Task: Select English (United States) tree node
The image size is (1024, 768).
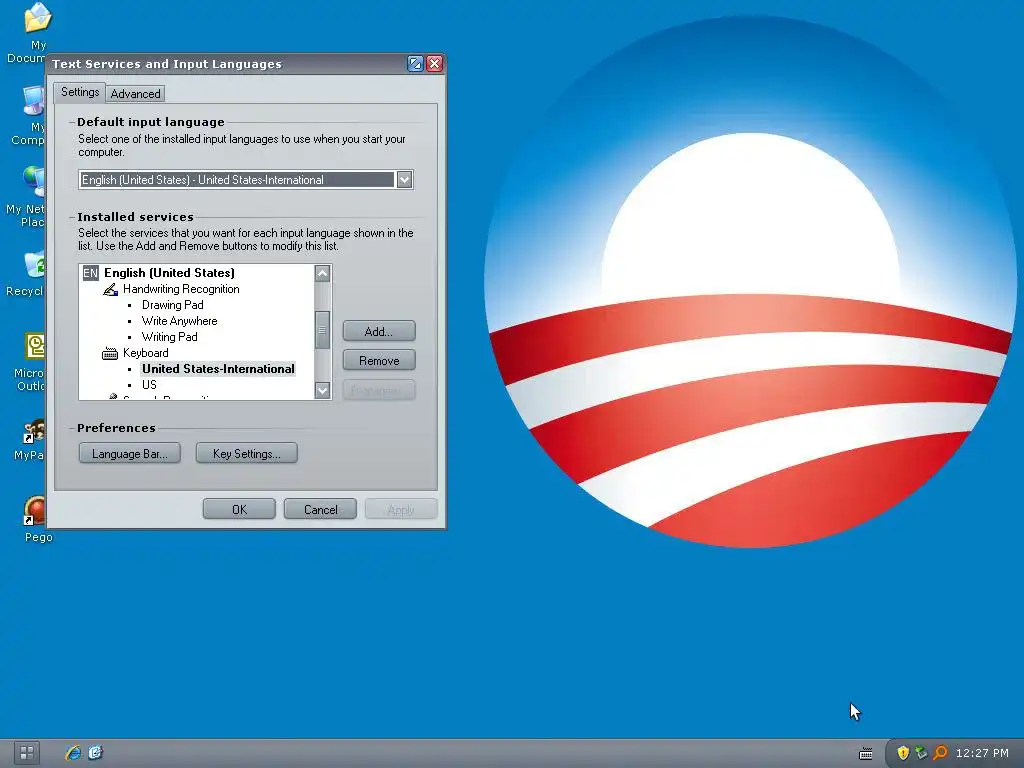Action: (x=169, y=273)
